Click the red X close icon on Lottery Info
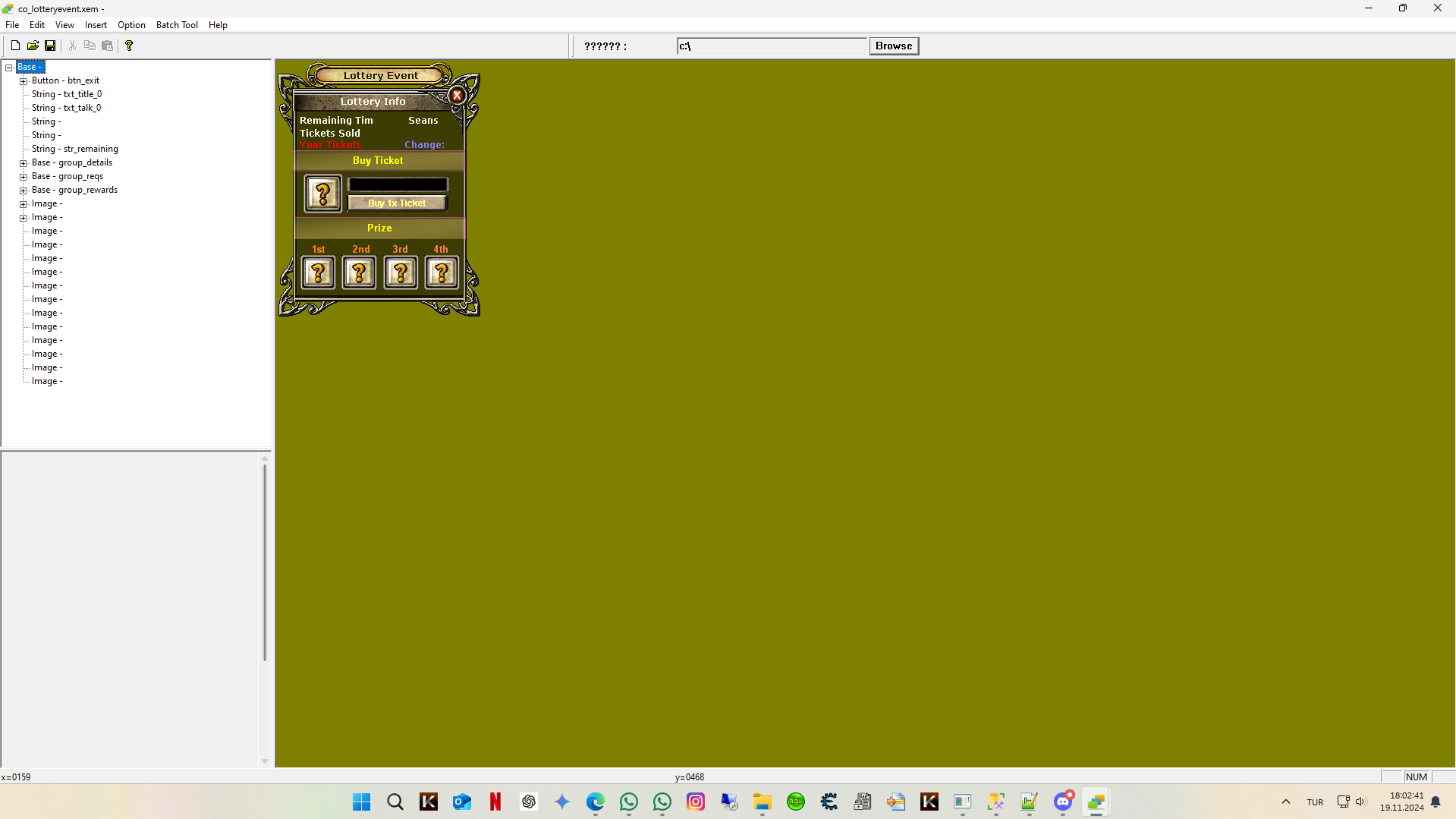This screenshot has height=819, width=1456. [457, 95]
